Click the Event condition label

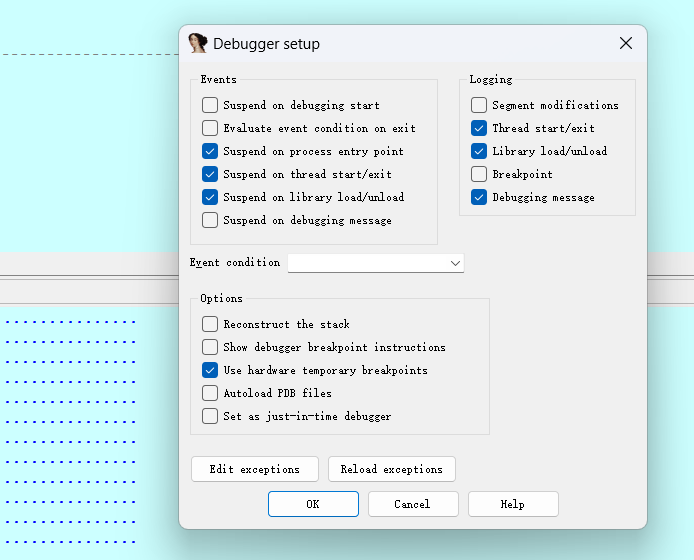[x=235, y=263]
